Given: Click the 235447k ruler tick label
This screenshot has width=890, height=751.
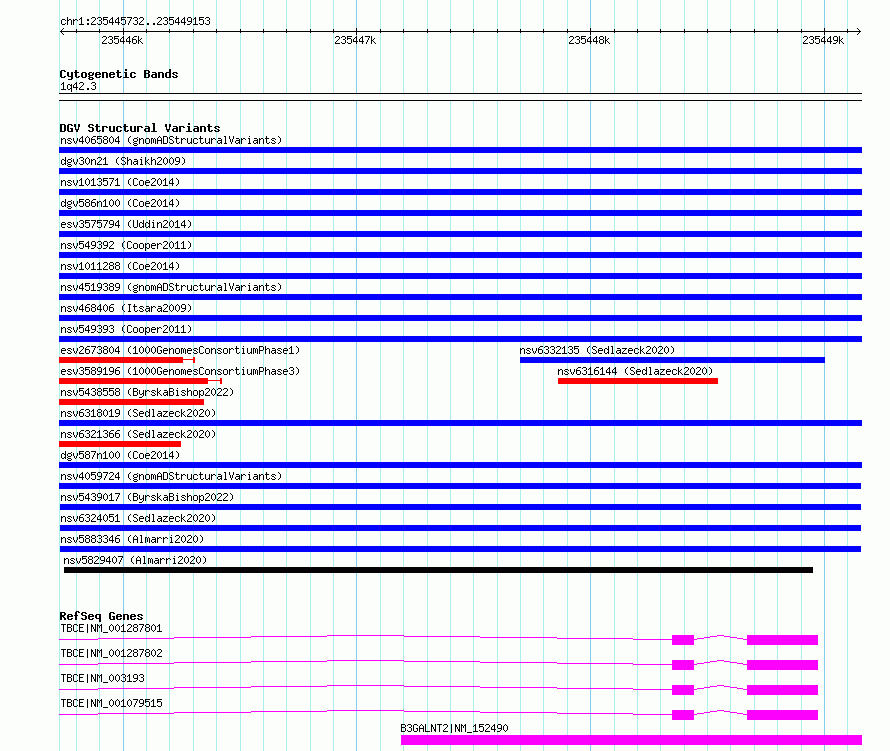Looking at the screenshot, I should click(x=355, y=40).
